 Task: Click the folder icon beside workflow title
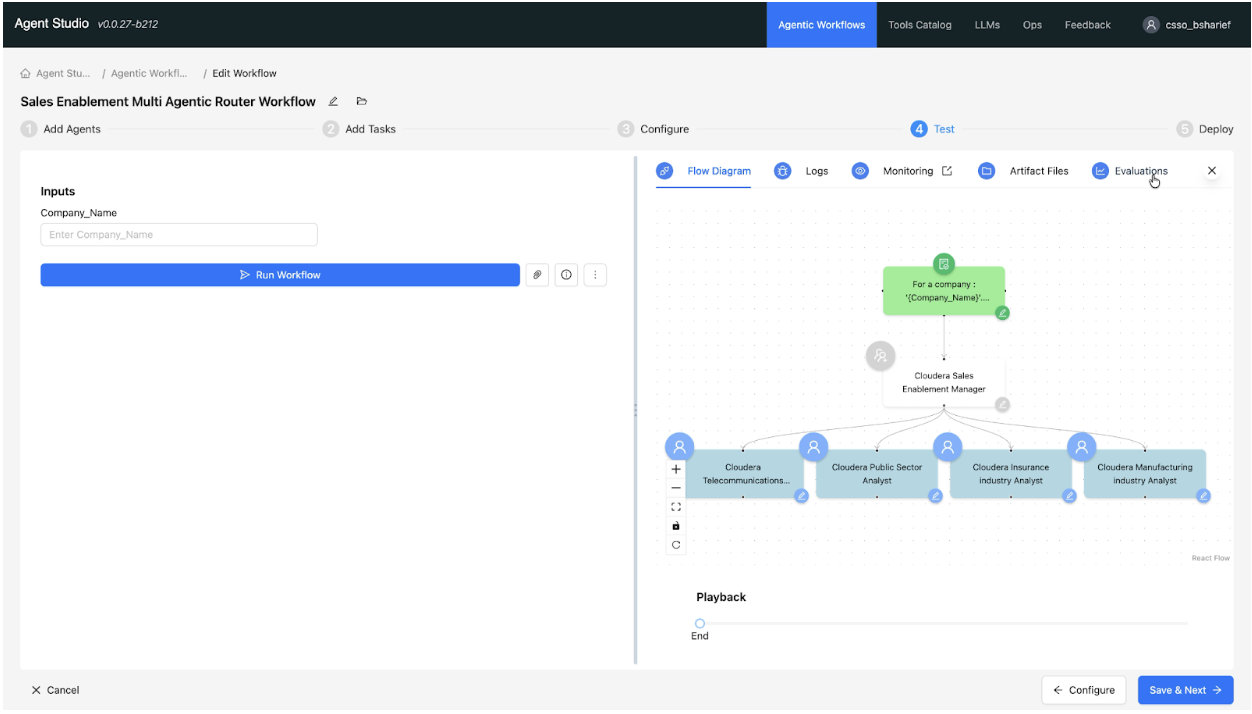coord(361,102)
